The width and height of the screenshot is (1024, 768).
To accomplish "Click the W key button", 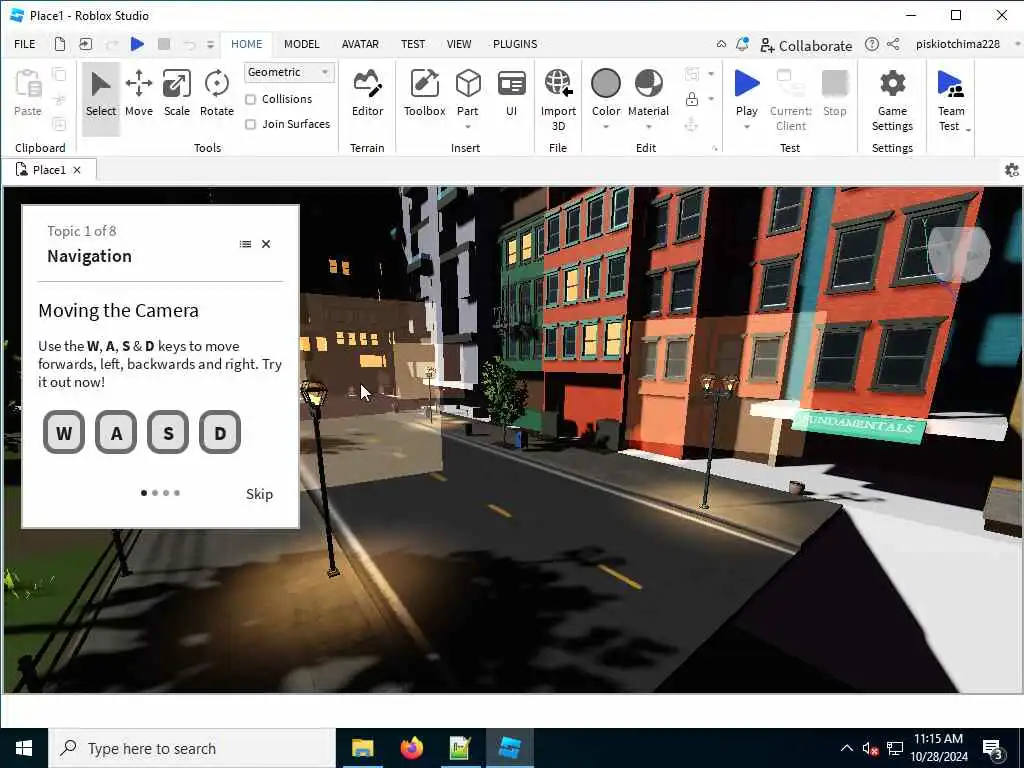I will pos(63,432).
